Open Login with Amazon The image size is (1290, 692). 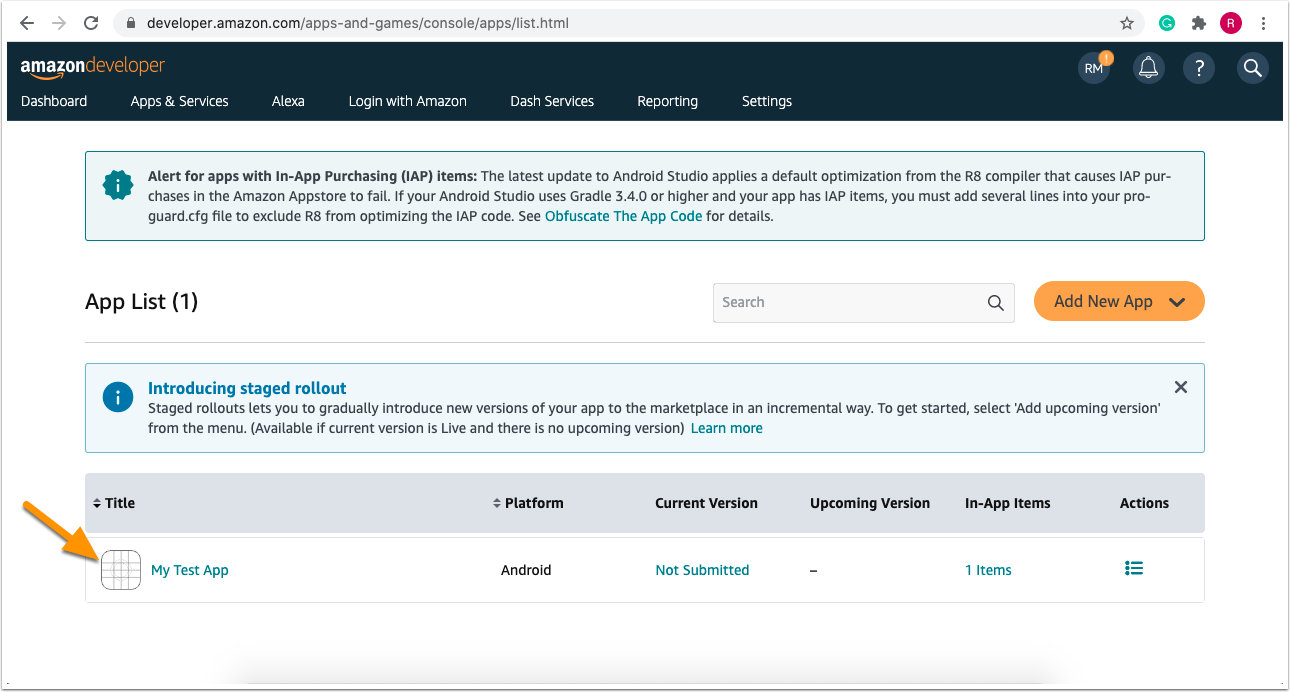pyautogui.click(x=408, y=101)
